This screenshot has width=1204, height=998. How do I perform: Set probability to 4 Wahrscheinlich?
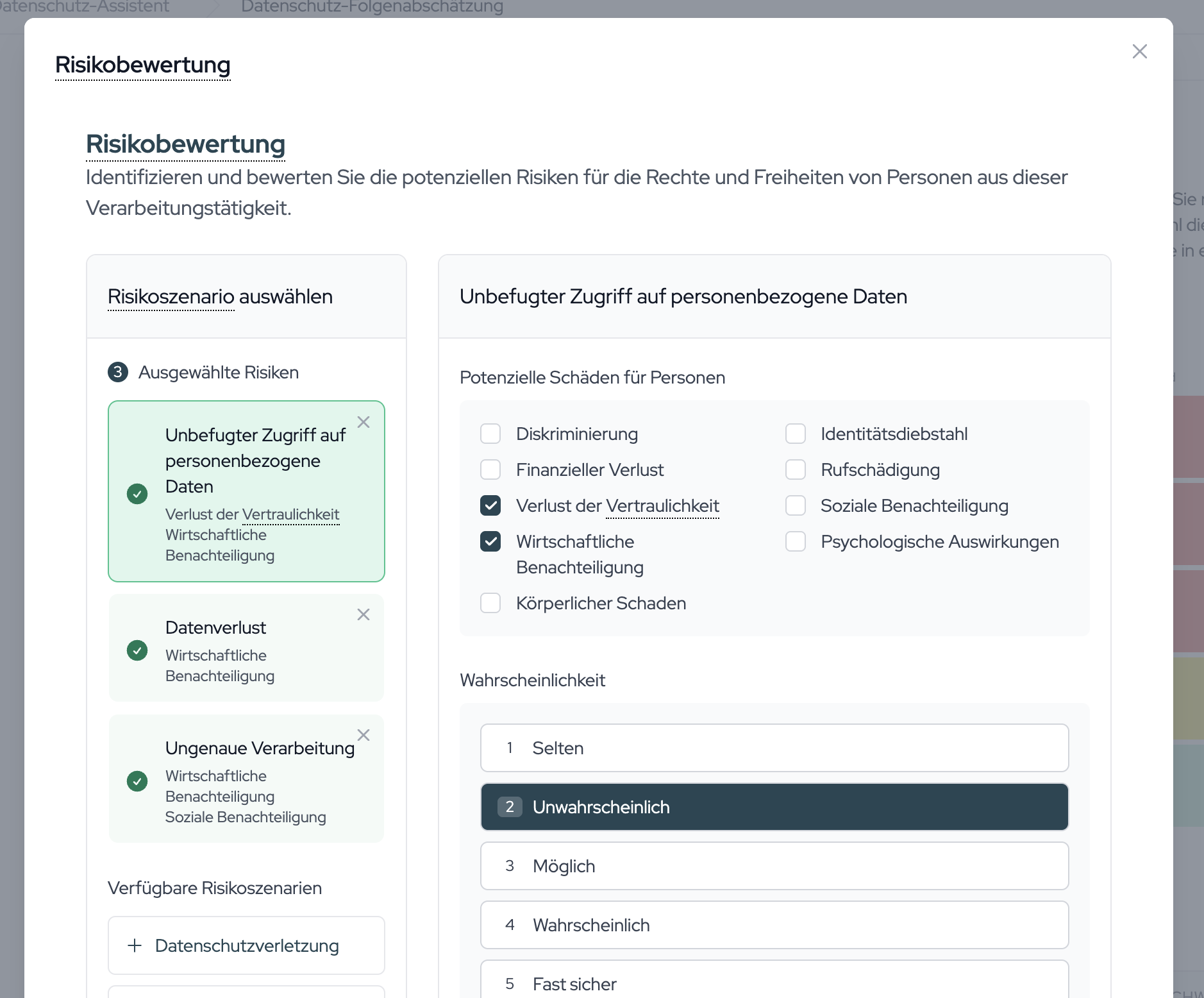(x=774, y=925)
